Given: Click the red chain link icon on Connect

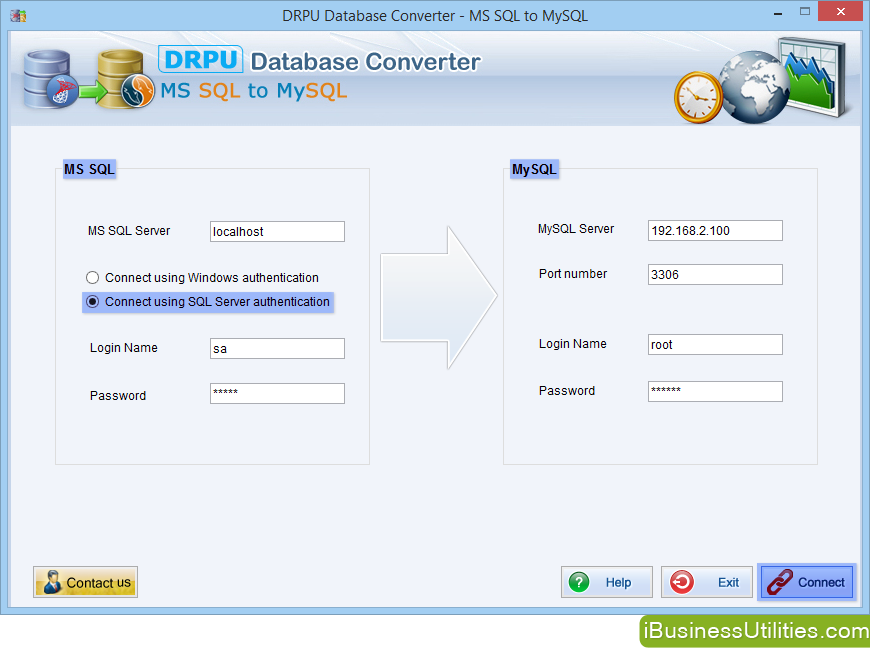Looking at the screenshot, I should pyautogui.click(x=780, y=582).
